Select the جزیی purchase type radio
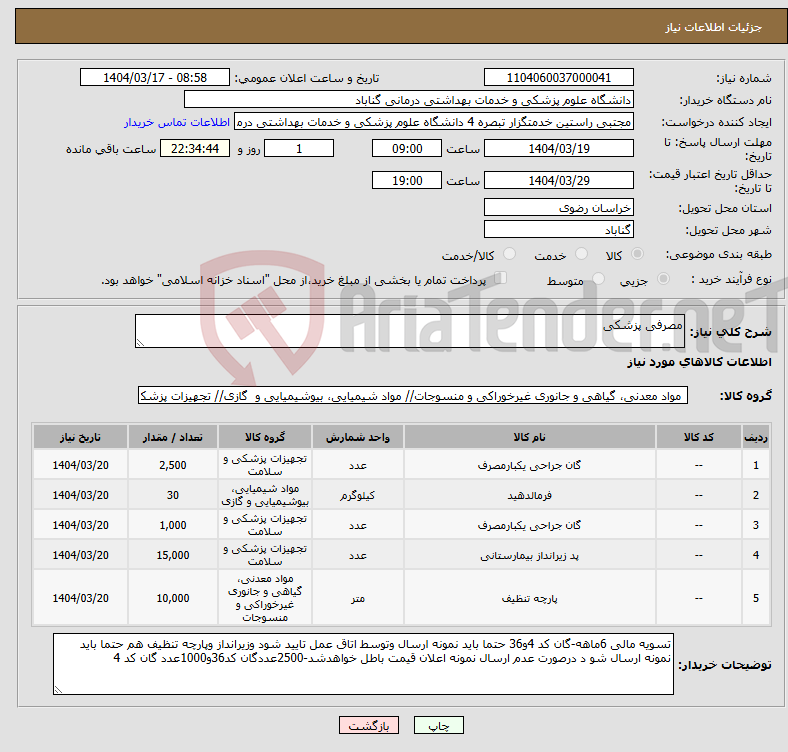 click(x=663, y=278)
